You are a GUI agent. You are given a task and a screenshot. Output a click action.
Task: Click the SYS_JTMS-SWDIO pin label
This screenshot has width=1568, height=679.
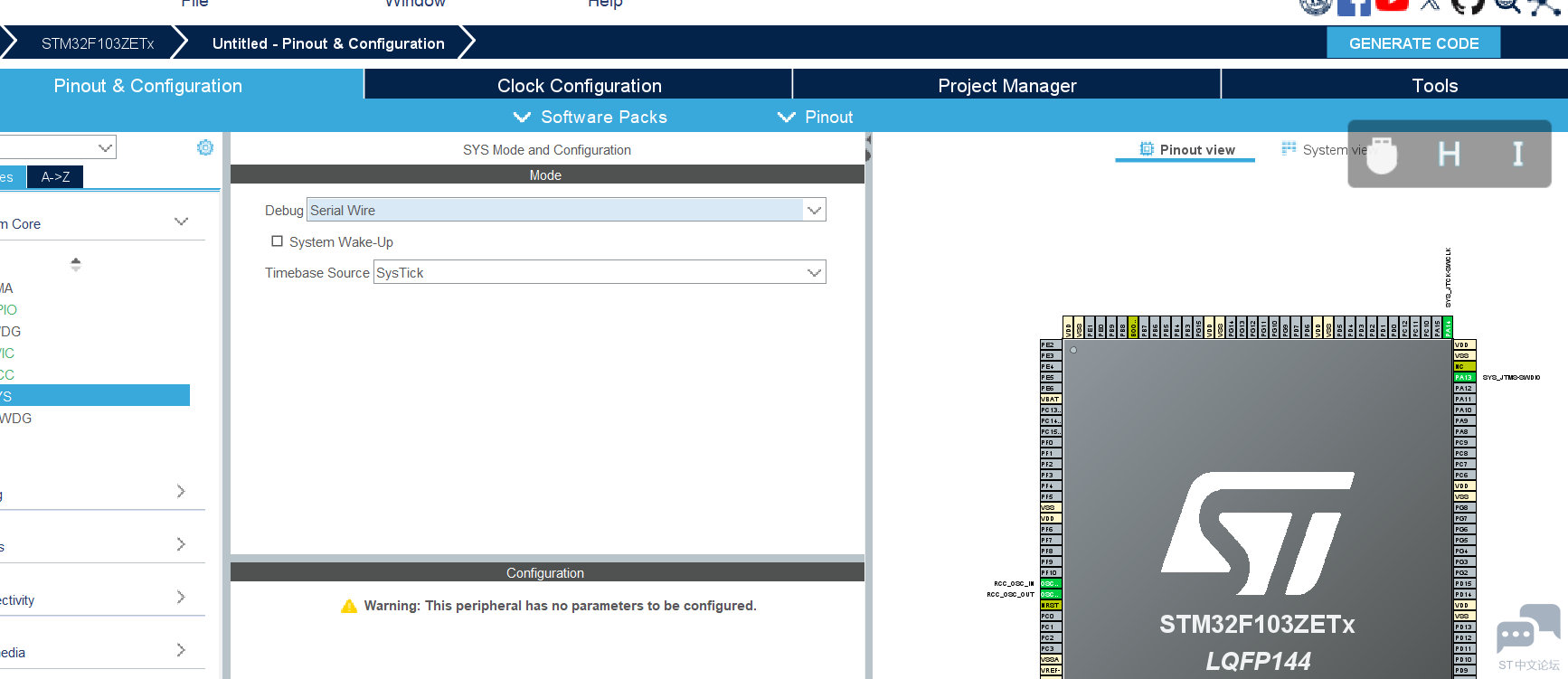(1511, 377)
